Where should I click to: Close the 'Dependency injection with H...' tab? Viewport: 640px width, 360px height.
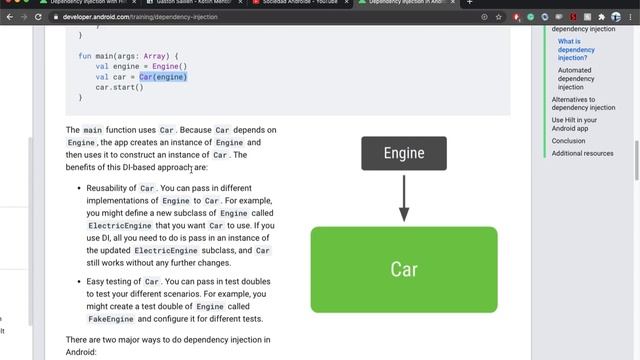coord(134,2)
